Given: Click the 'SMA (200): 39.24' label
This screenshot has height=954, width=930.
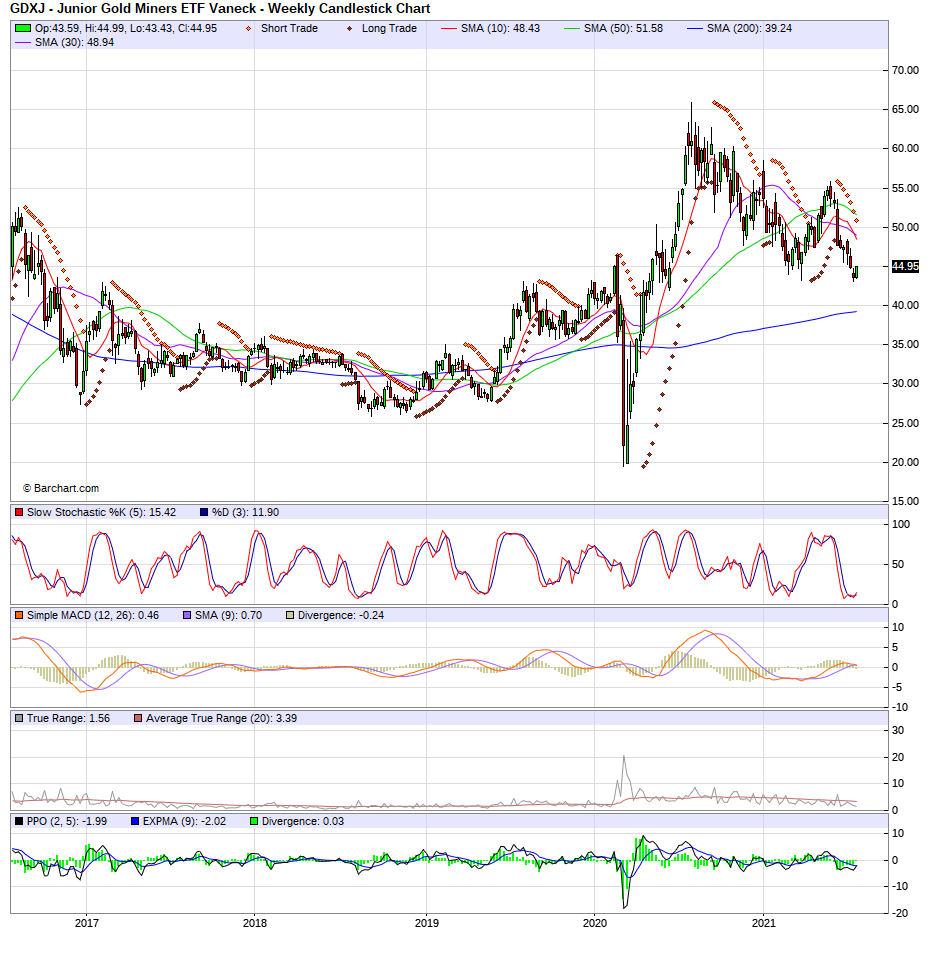Looking at the screenshot, I should click(x=749, y=29).
